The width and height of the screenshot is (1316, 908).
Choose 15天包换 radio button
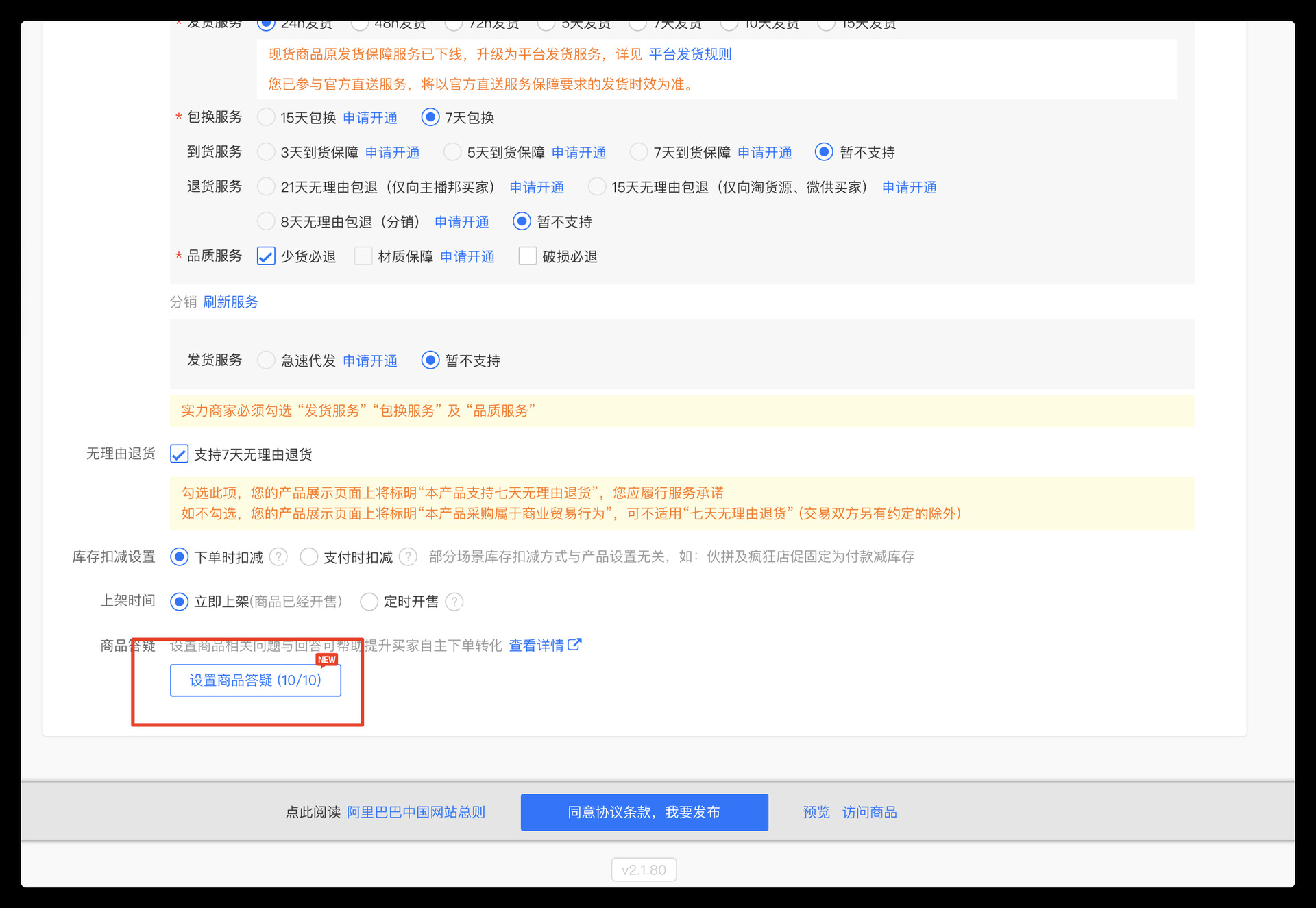(x=266, y=117)
